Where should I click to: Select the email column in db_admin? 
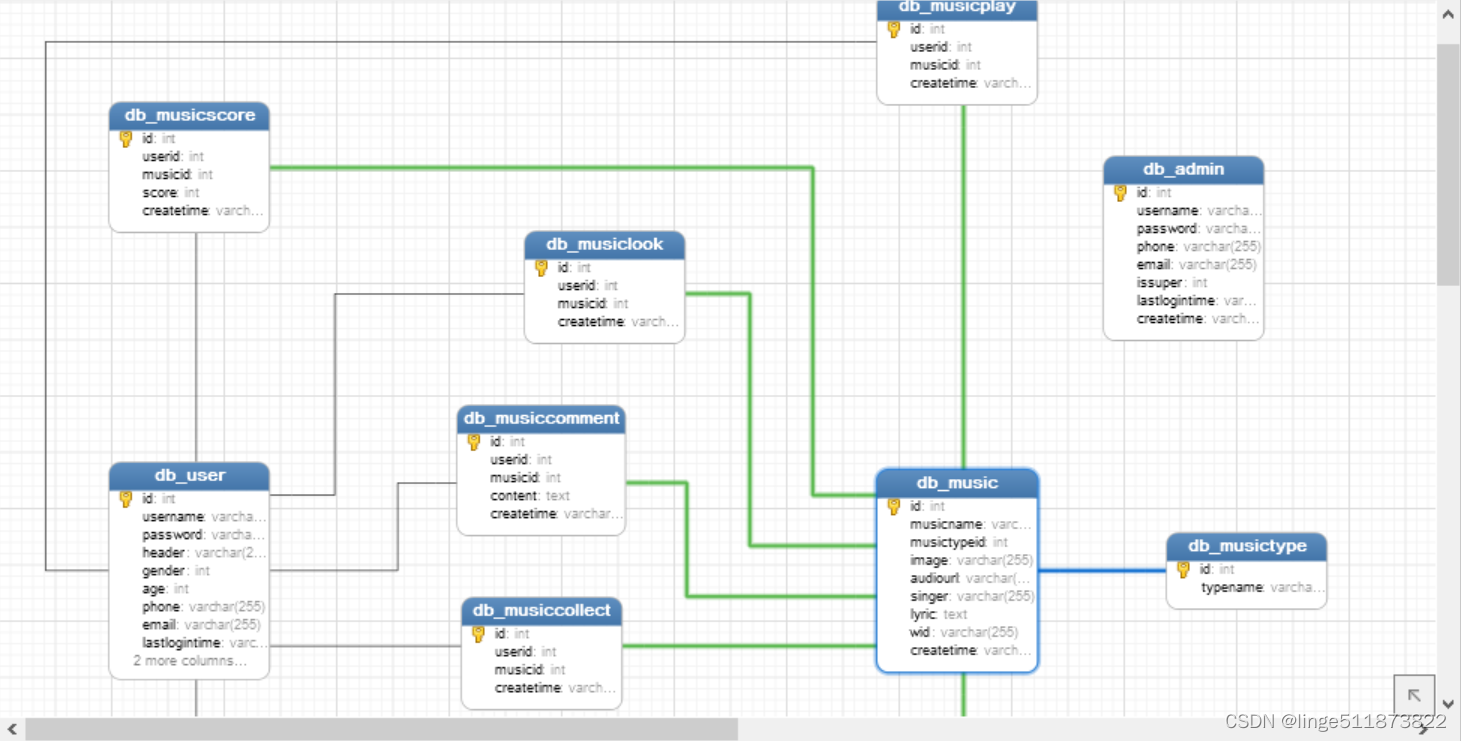tap(1197, 265)
